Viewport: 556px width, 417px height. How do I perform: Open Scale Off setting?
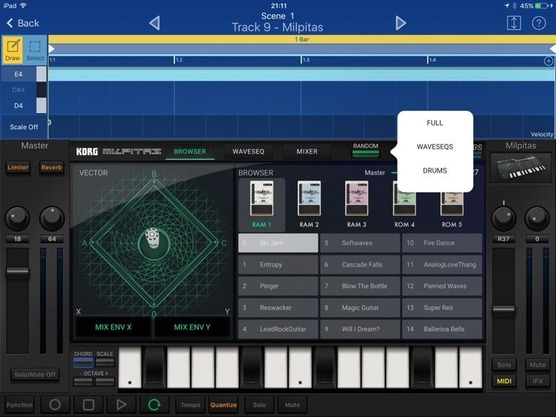24,127
